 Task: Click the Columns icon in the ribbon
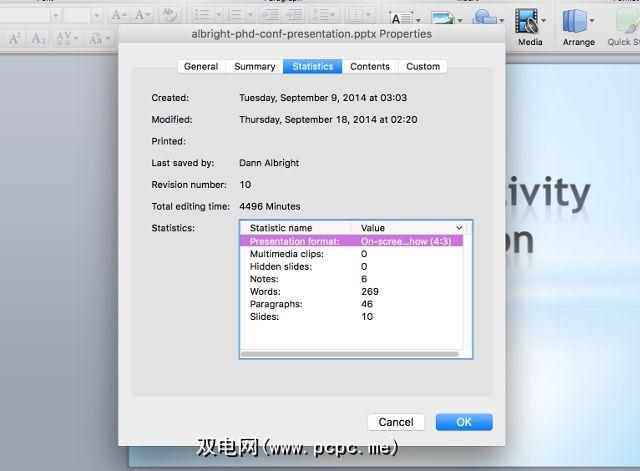358,15
